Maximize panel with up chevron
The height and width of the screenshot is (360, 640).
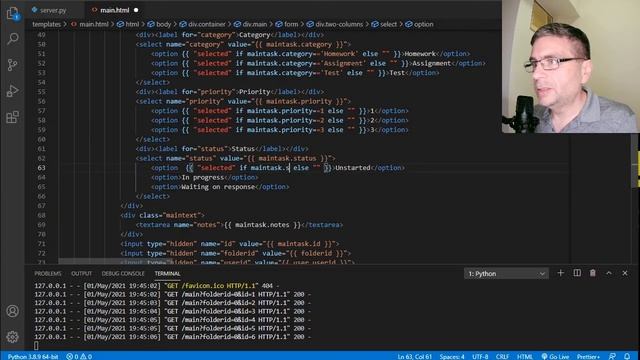coord(609,273)
